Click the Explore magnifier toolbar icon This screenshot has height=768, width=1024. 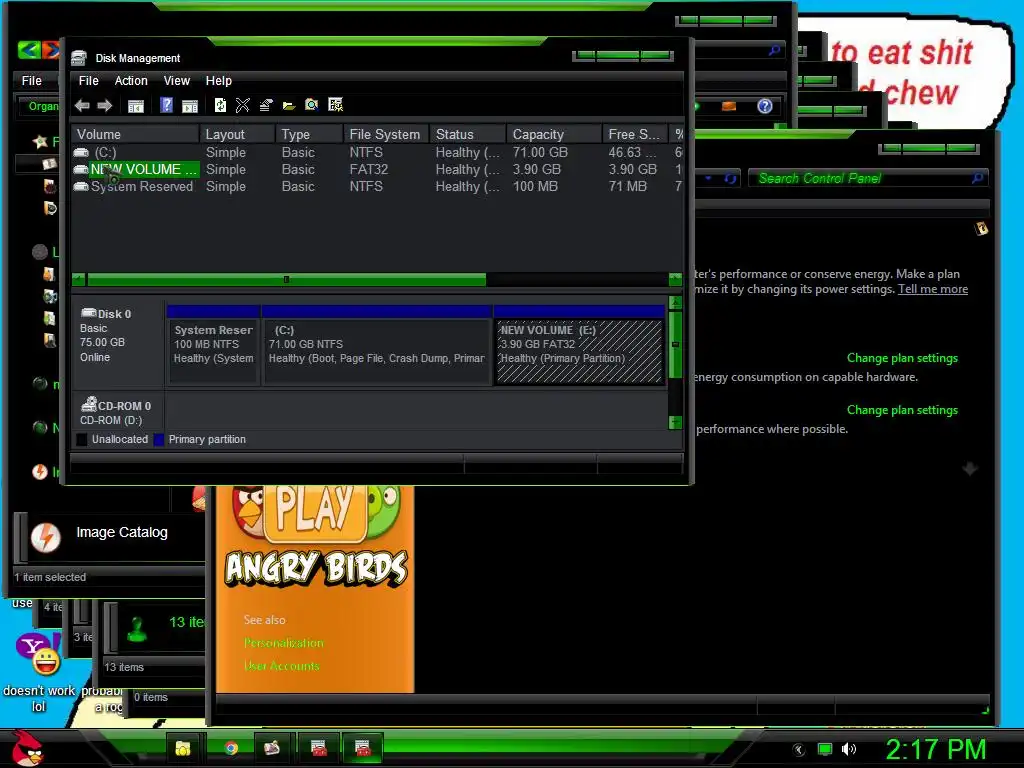pyautogui.click(x=312, y=104)
